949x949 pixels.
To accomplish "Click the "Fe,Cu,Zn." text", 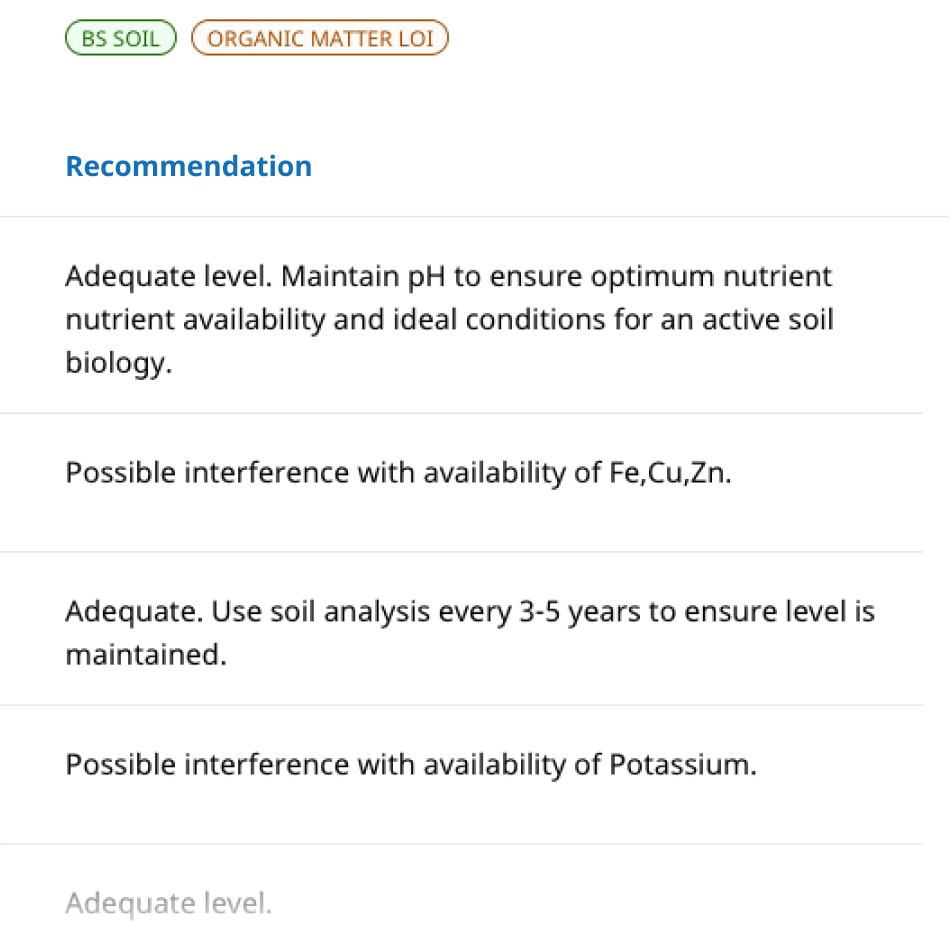I will click(670, 472).
